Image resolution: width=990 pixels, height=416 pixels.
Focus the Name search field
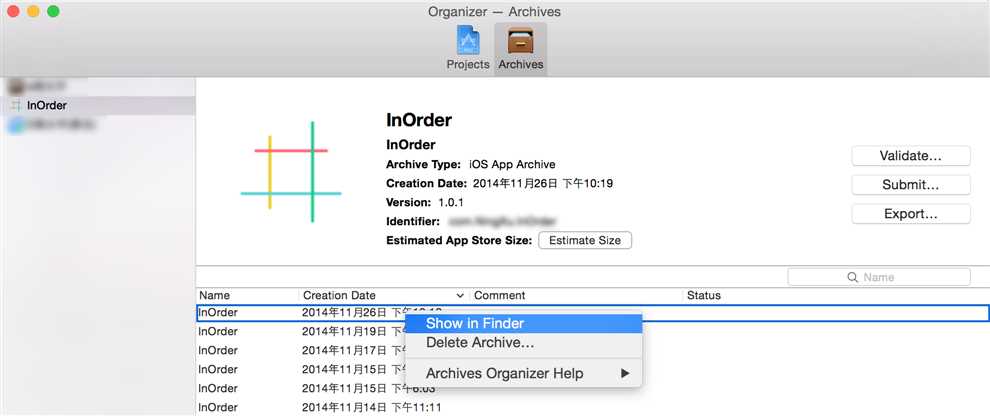[x=879, y=277]
